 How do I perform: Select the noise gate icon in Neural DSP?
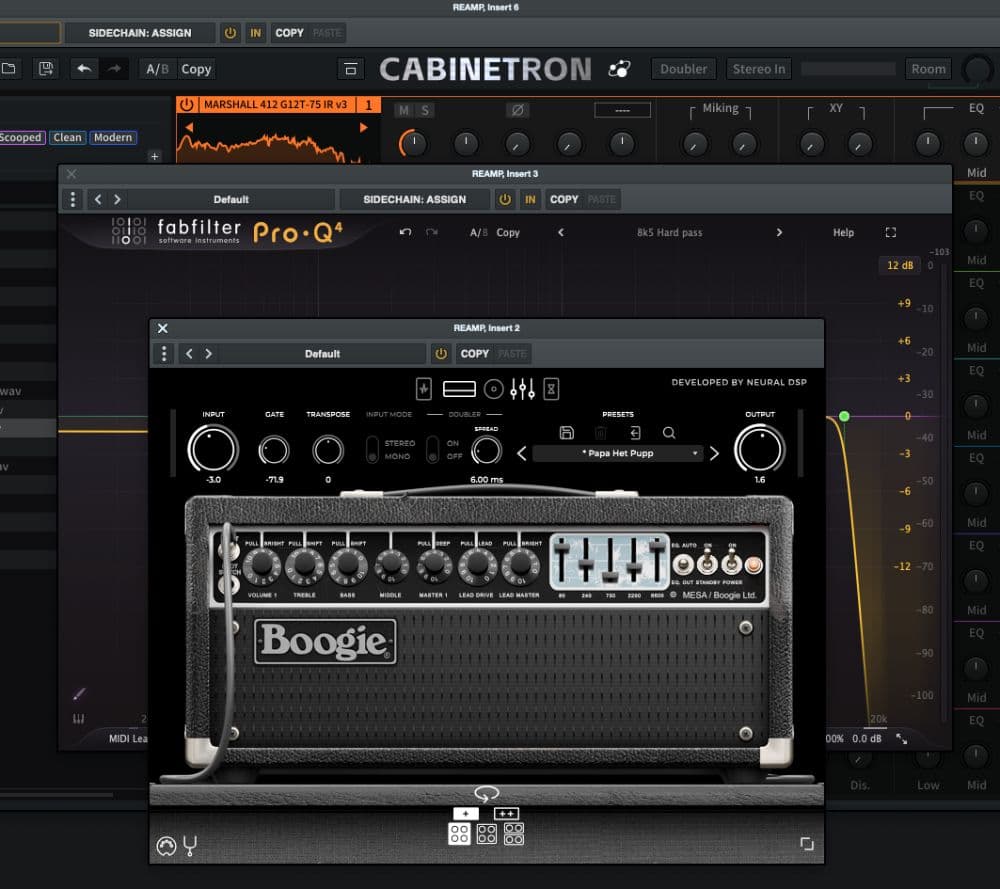(424, 388)
